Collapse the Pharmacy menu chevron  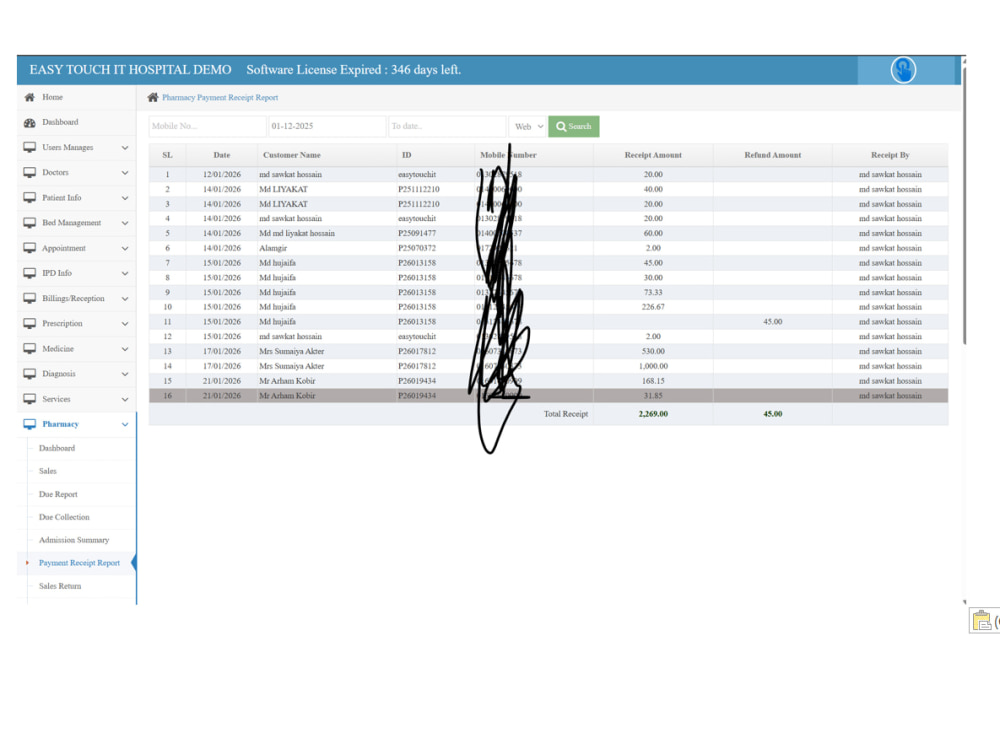(125, 425)
